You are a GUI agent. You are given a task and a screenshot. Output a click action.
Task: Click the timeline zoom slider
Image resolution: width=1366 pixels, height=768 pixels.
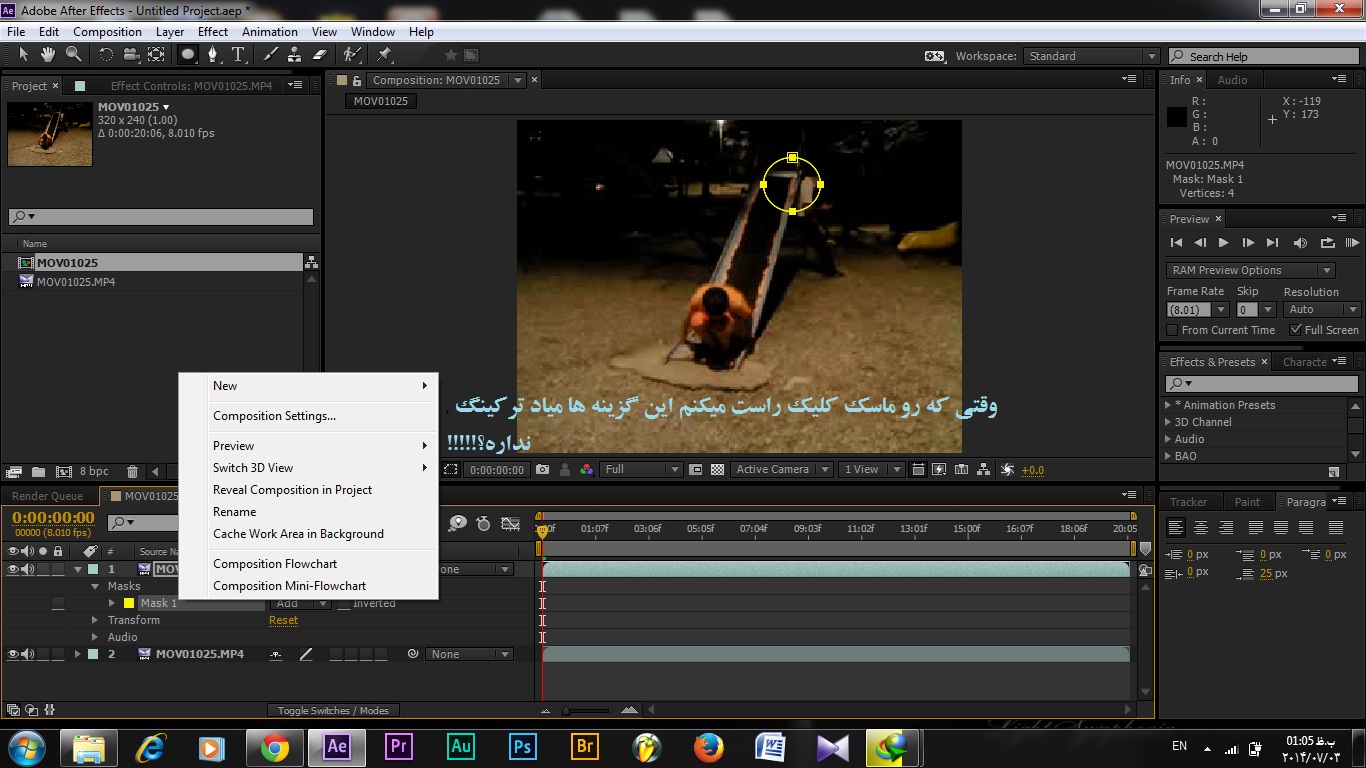pos(585,710)
